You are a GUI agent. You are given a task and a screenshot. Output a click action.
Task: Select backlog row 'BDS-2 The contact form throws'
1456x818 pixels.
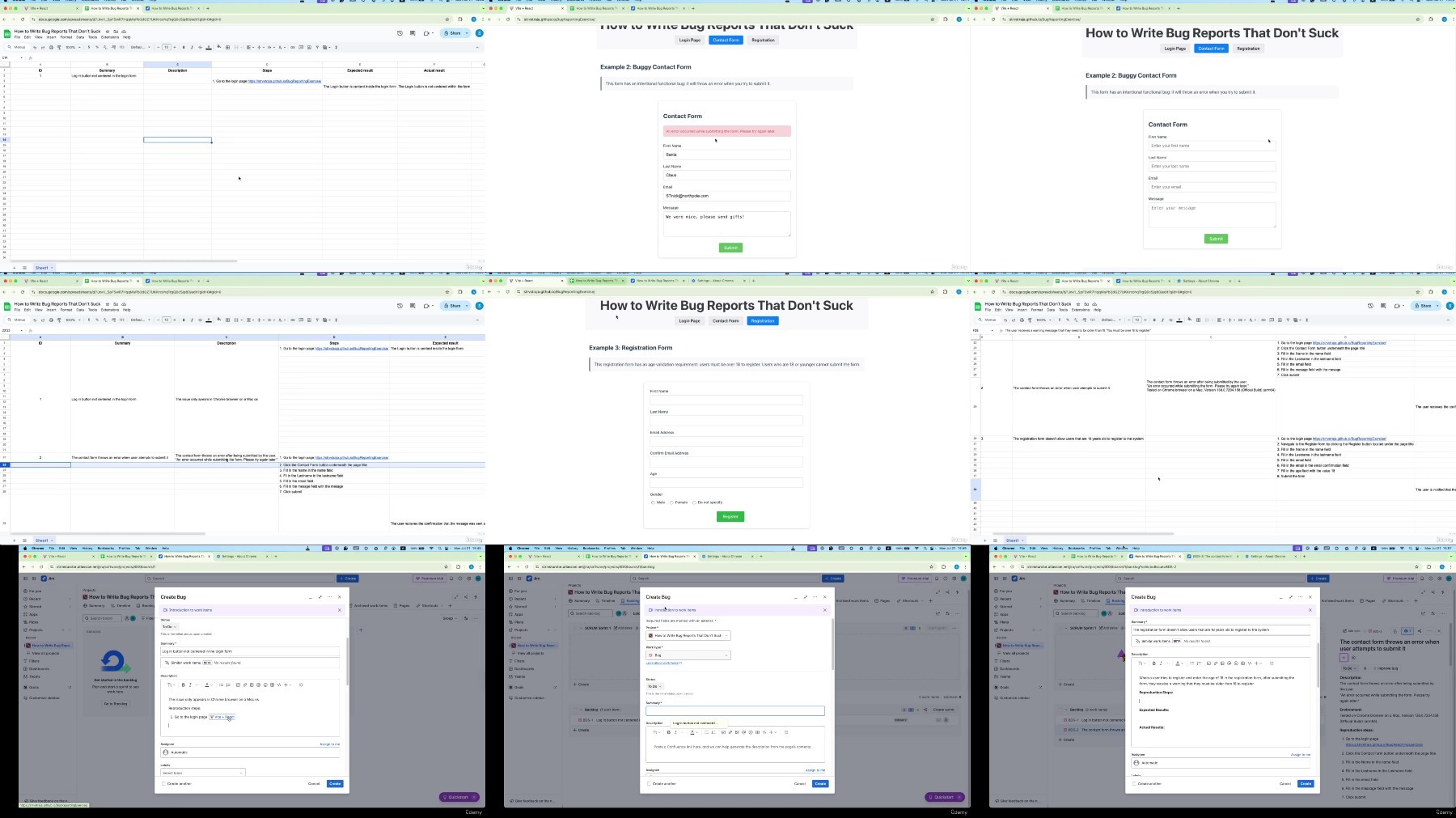pos(1092,730)
